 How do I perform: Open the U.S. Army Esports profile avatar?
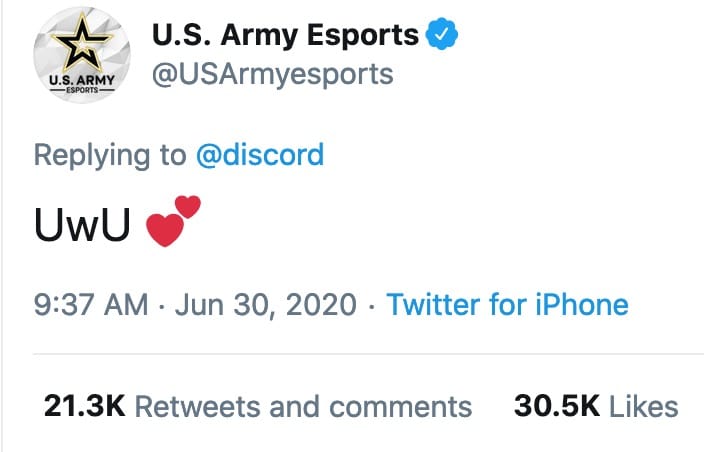pos(82,55)
